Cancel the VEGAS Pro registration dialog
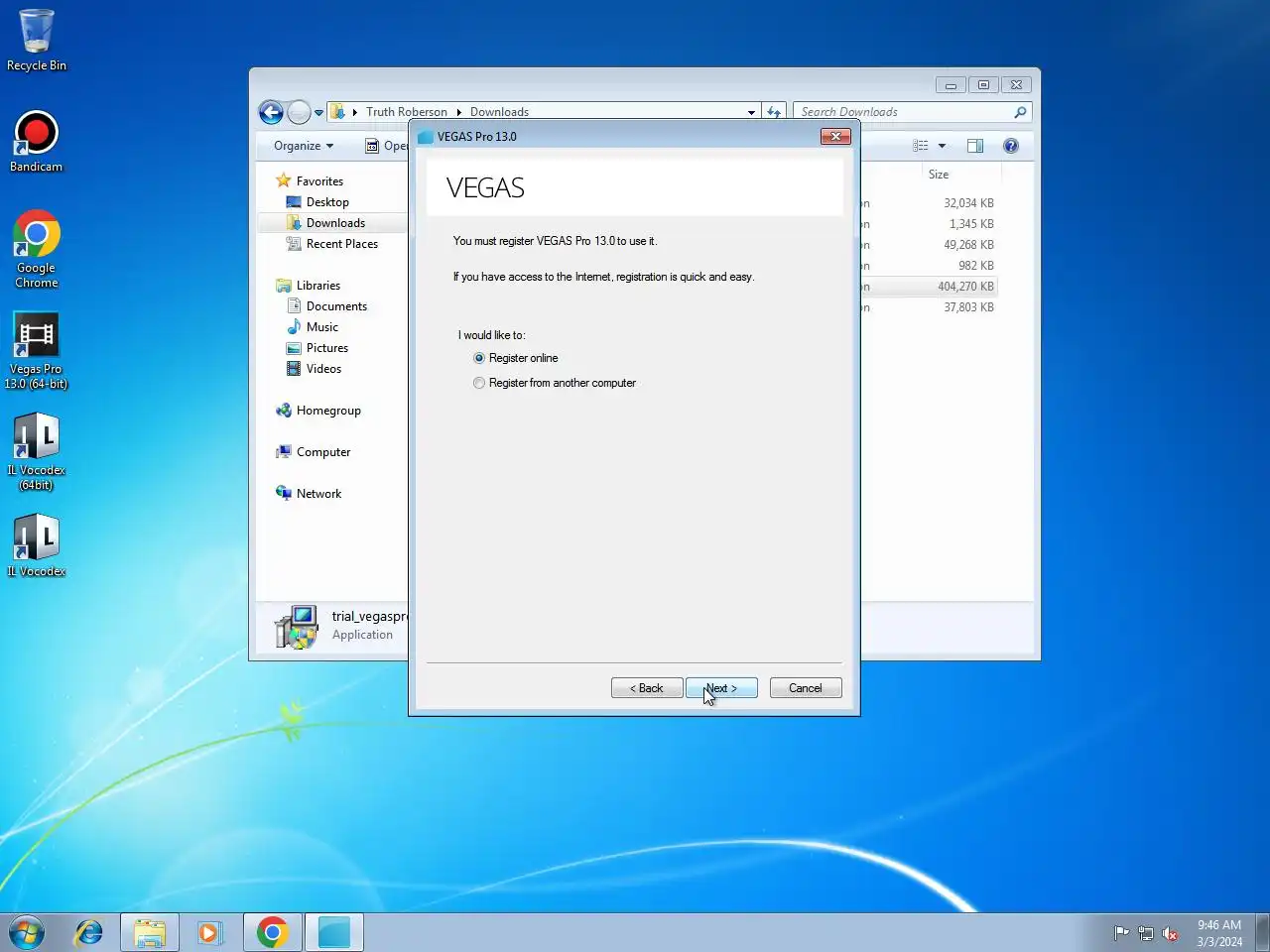This screenshot has width=1270, height=952. pyautogui.click(x=806, y=688)
